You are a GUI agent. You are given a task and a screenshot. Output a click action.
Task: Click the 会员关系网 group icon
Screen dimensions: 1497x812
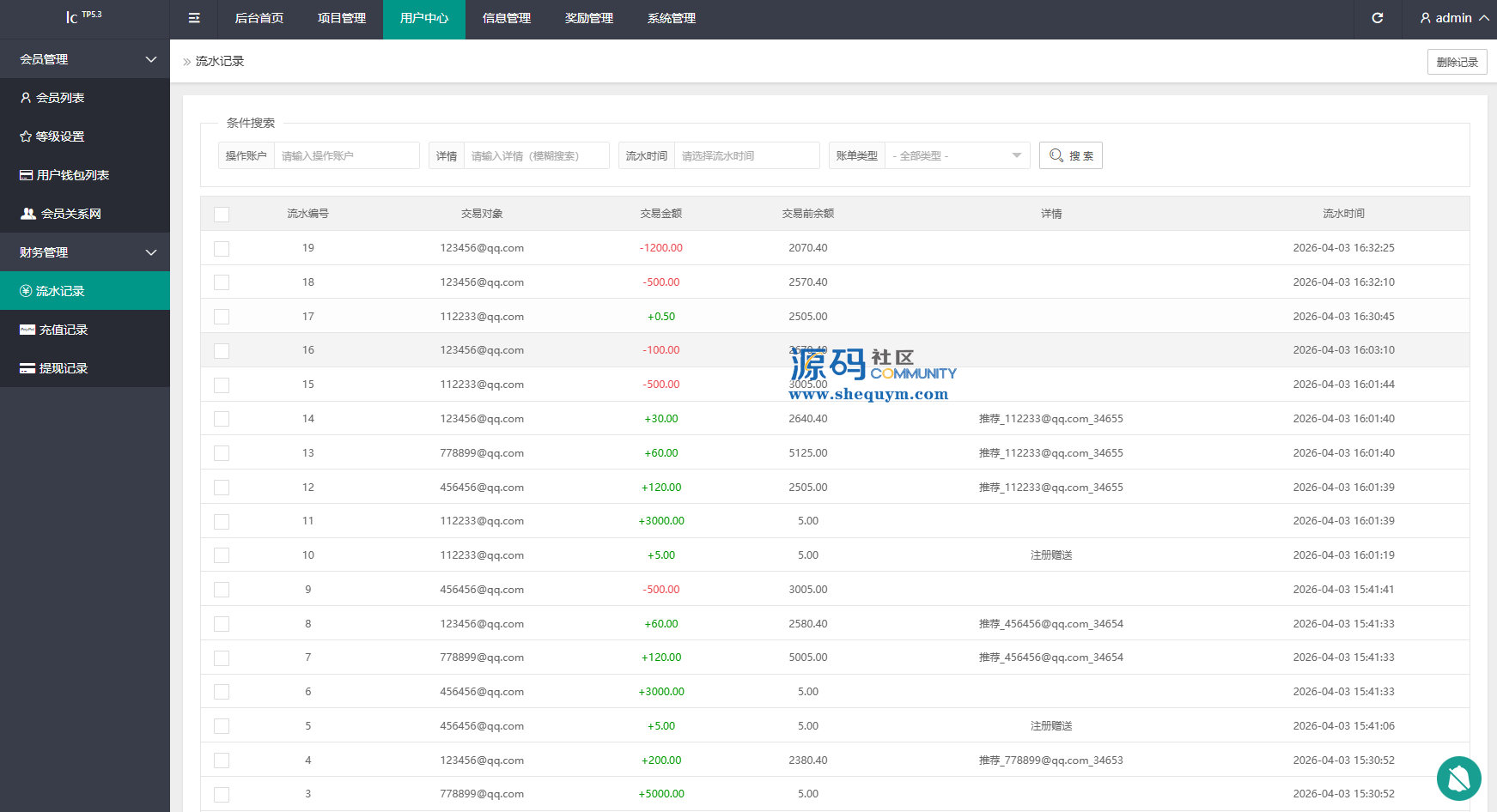pyautogui.click(x=28, y=214)
